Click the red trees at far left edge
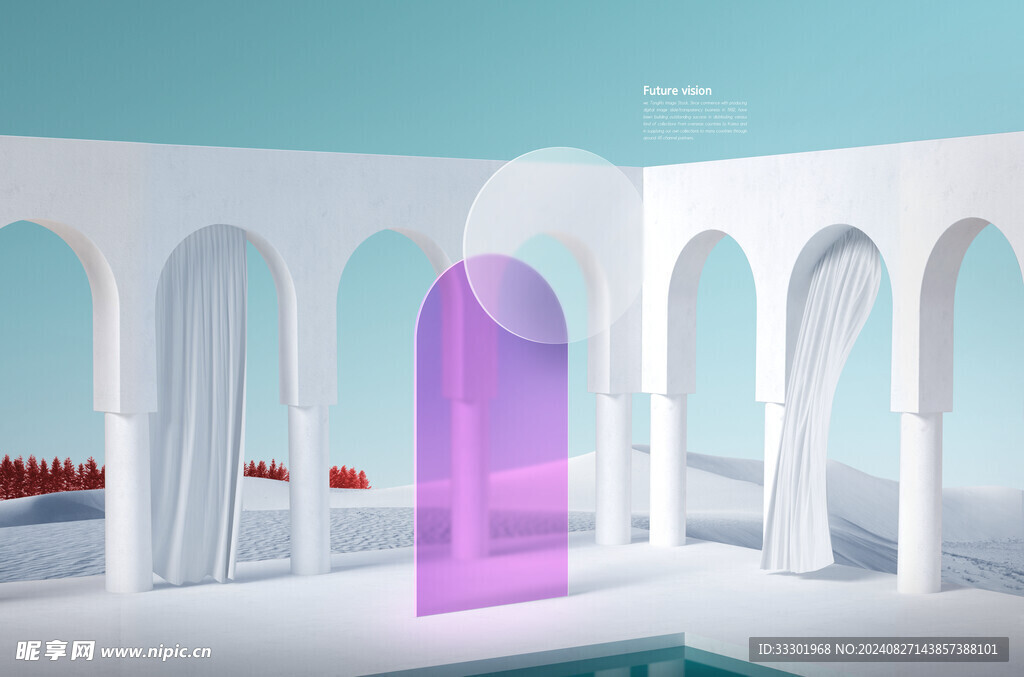This screenshot has width=1024, height=677. point(50,475)
